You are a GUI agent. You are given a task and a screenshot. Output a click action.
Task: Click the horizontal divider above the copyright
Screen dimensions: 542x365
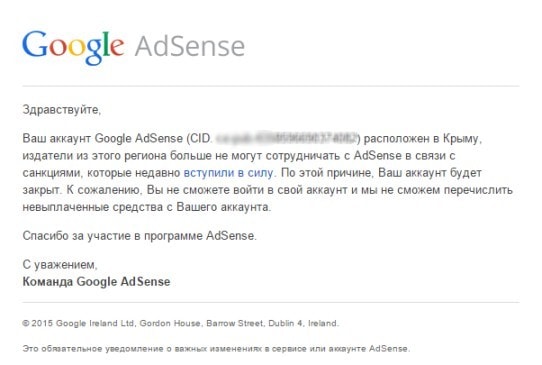271,302
